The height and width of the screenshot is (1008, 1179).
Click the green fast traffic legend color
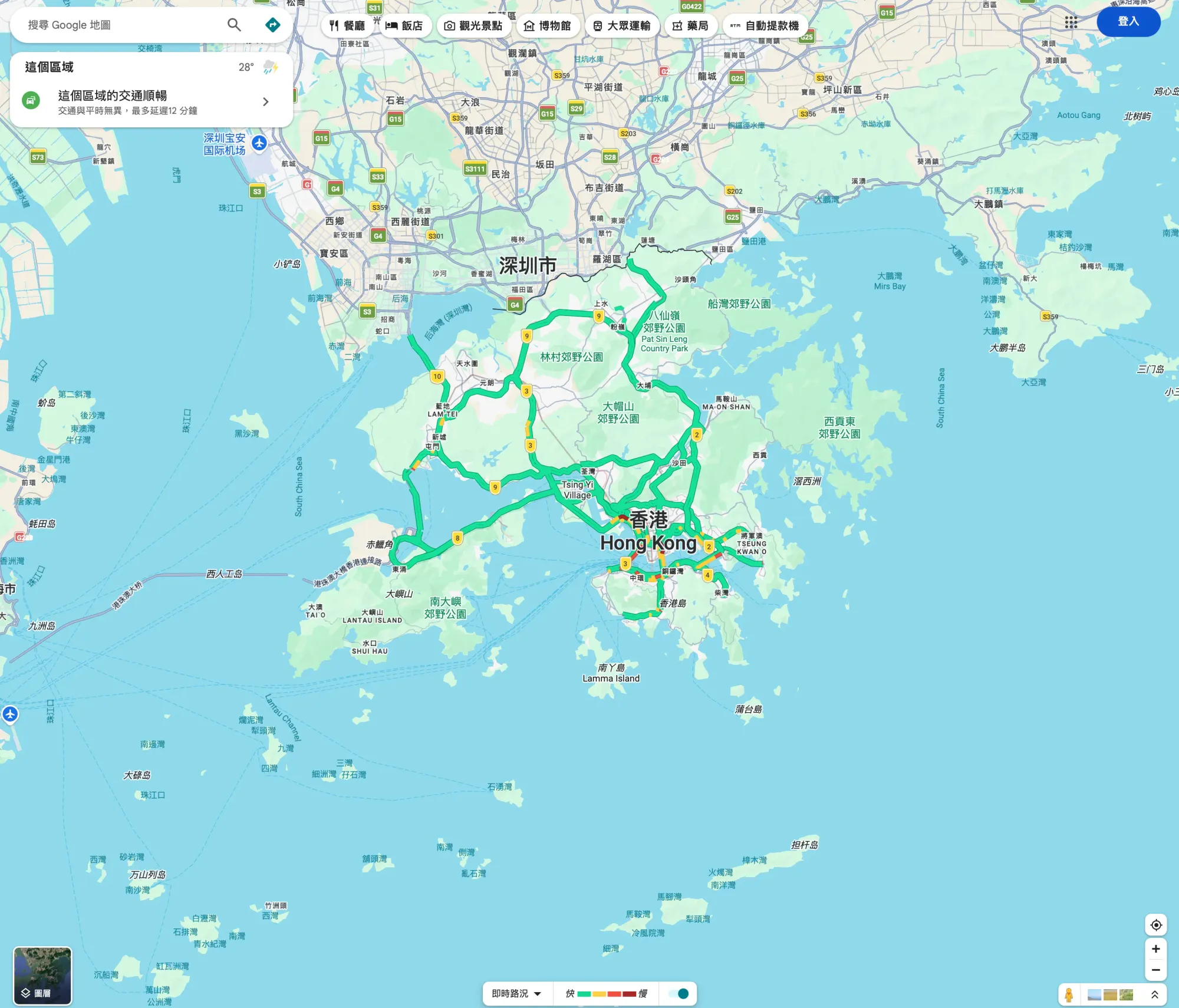click(584, 994)
